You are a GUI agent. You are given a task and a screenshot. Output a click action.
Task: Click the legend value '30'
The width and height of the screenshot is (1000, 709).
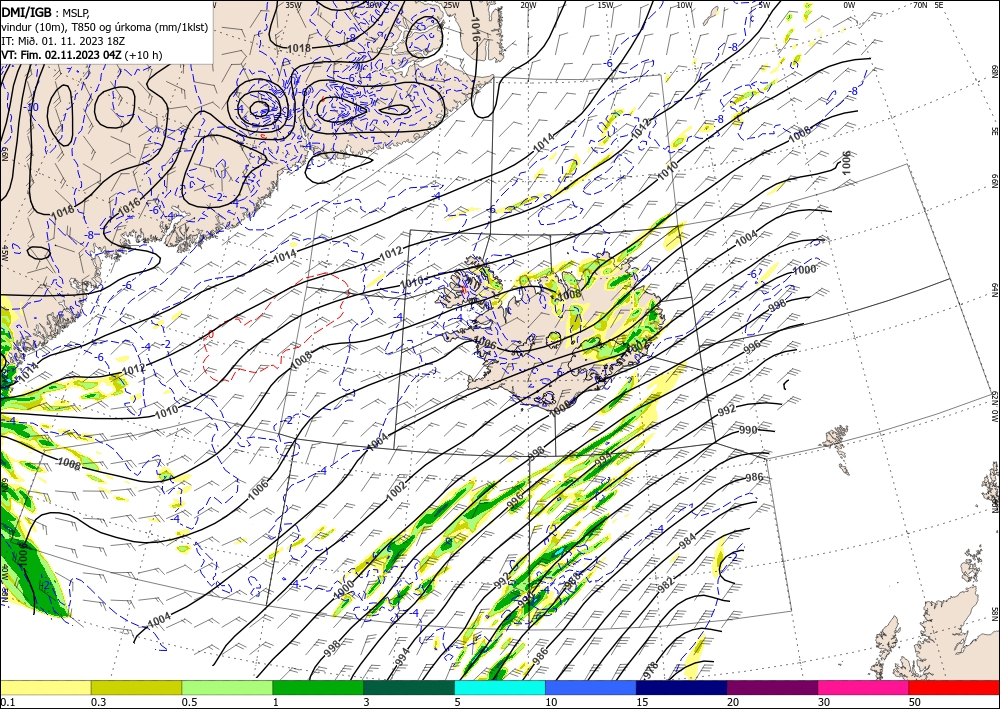pyautogui.click(x=824, y=702)
